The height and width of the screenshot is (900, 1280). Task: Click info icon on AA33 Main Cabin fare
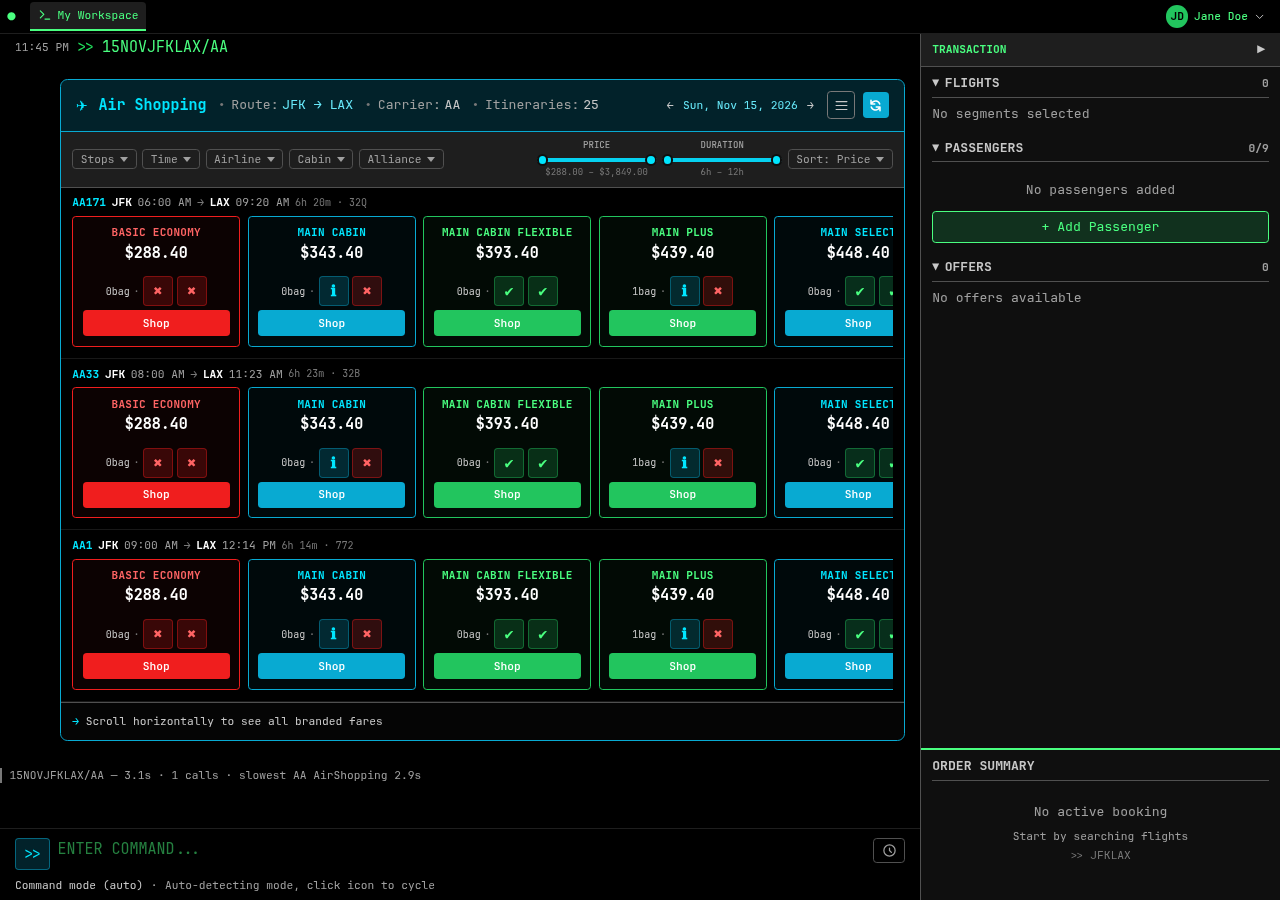click(334, 463)
